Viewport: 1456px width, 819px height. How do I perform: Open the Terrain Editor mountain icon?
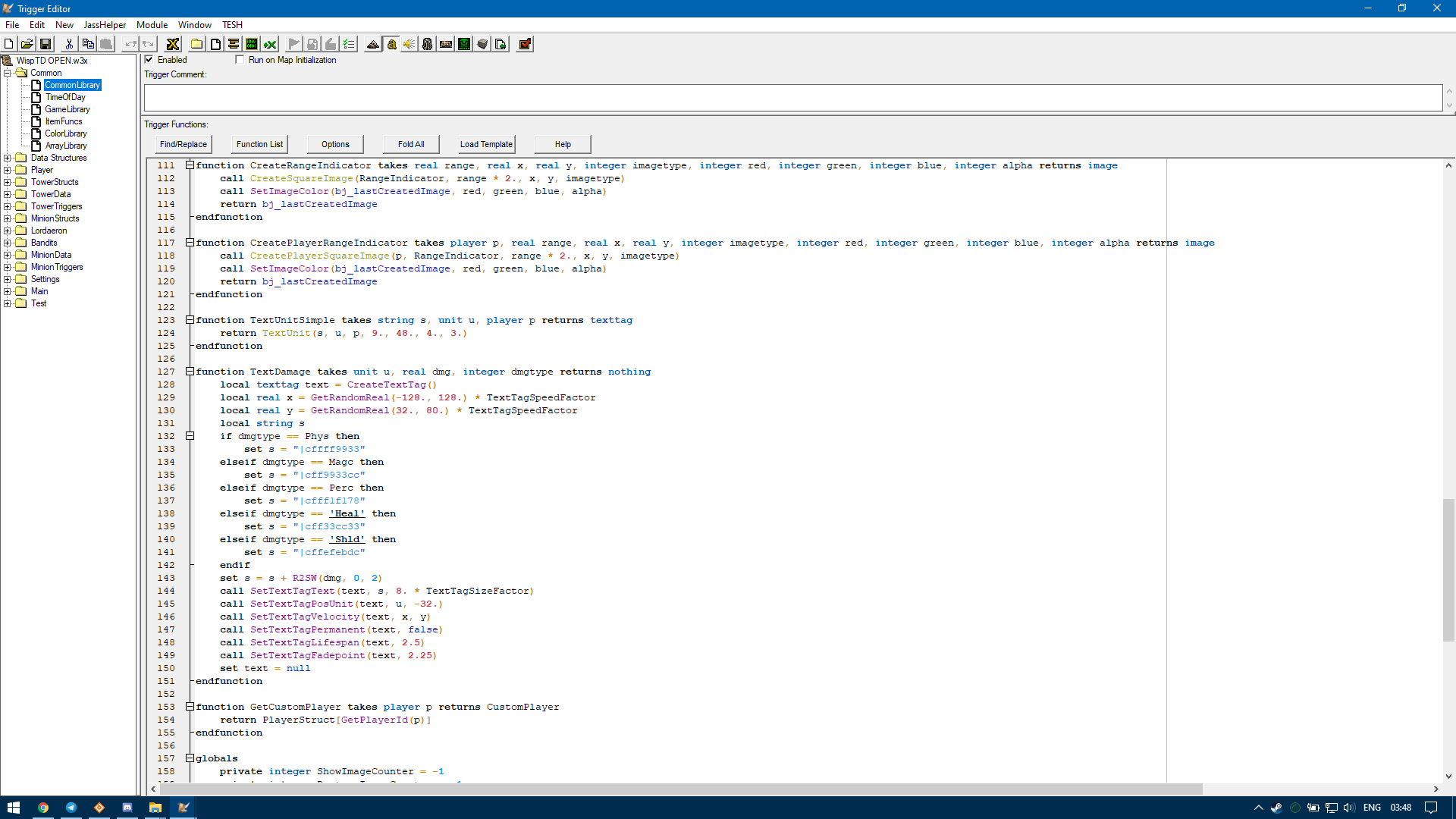[372, 44]
